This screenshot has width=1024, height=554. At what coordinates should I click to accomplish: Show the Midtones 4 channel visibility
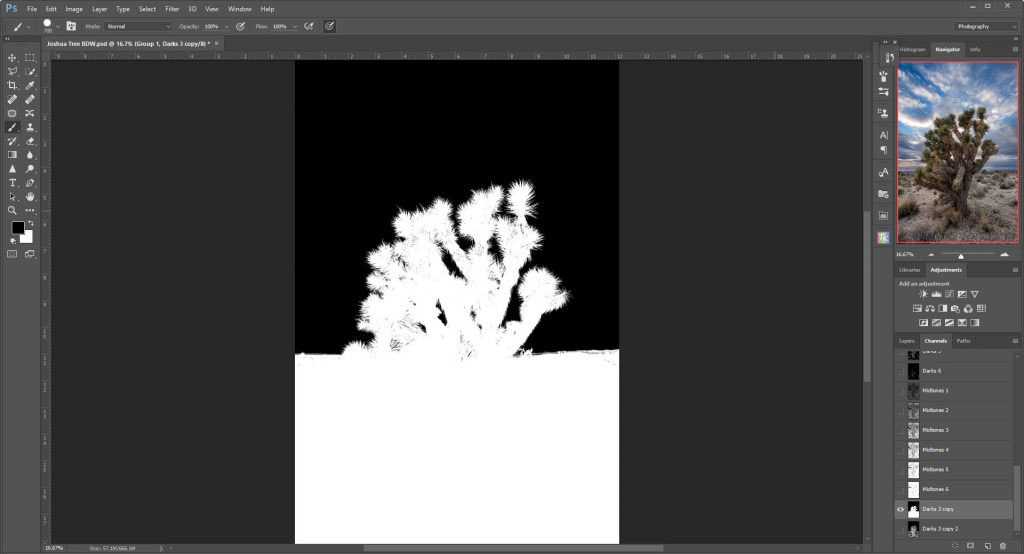pyautogui.click(x=900, y=450)
